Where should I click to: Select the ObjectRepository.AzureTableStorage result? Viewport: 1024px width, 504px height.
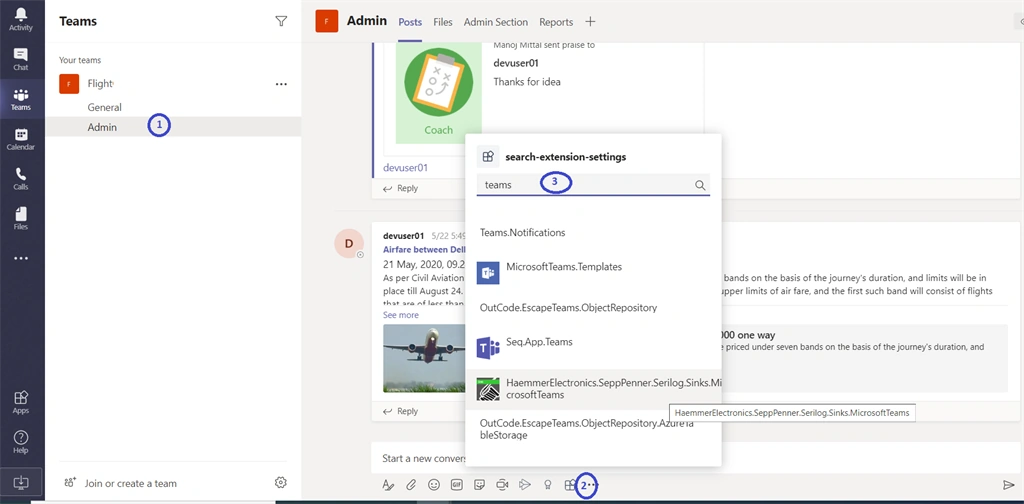tap(594, 429)
